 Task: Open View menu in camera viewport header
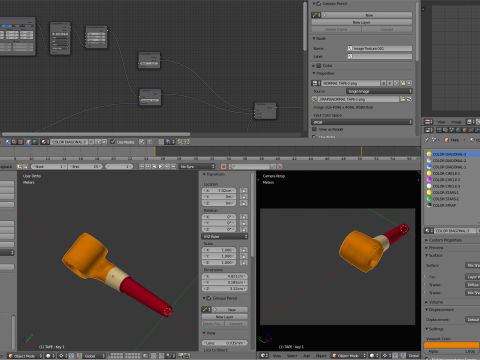277,356
